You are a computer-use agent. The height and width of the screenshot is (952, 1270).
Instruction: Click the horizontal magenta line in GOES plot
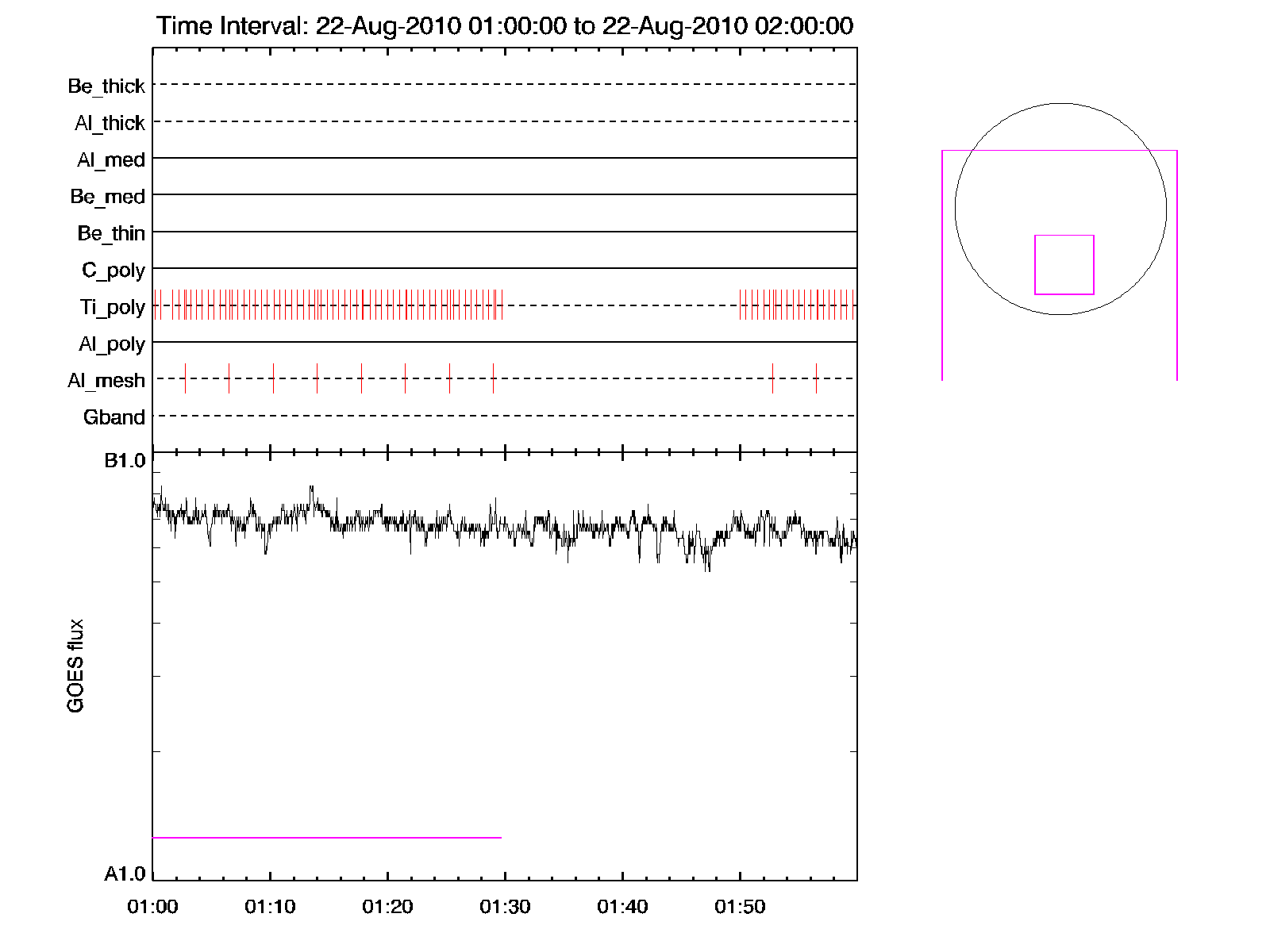(x=327, y=837)
